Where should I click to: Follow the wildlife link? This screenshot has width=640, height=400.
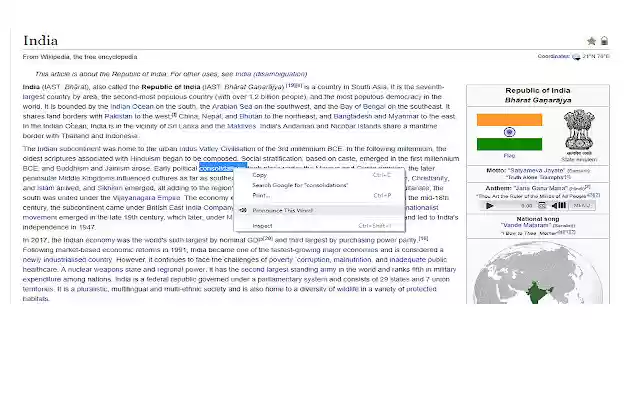tap(347, 289)
